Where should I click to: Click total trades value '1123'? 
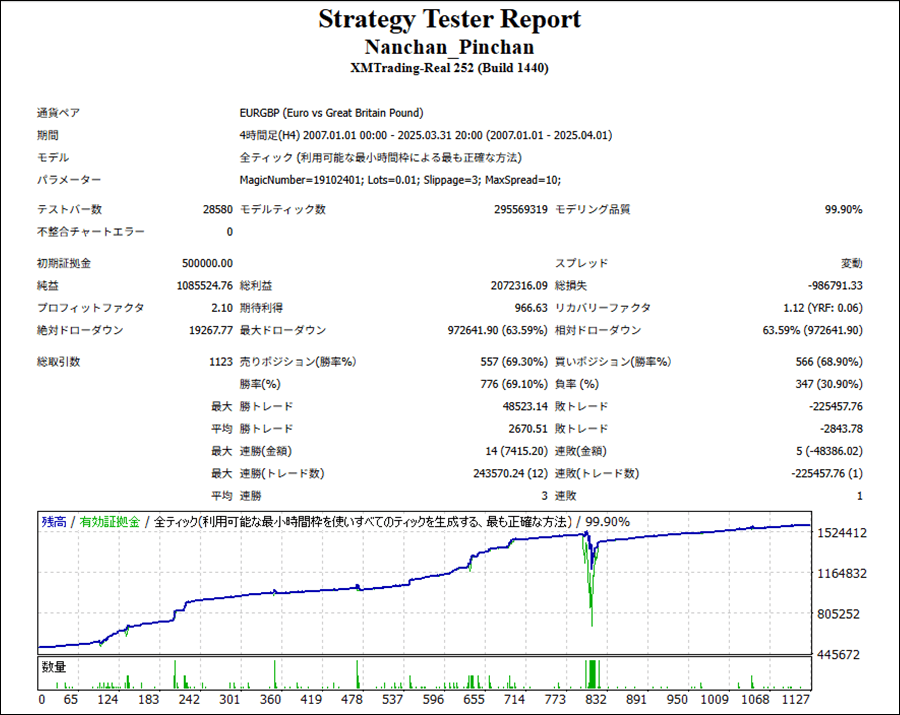click(x=221, y=362)
